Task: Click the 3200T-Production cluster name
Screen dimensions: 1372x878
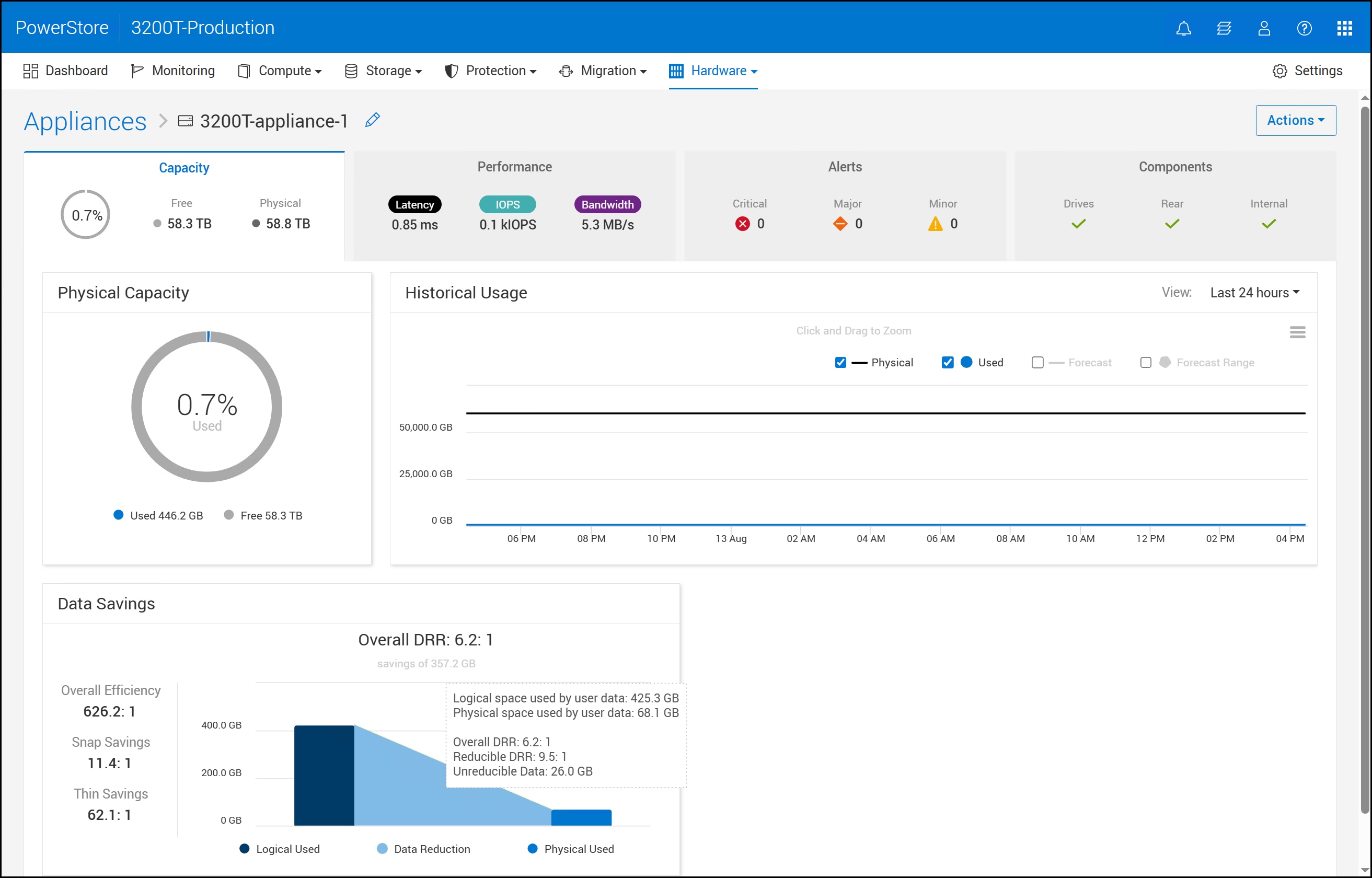Action: (202, 27)
